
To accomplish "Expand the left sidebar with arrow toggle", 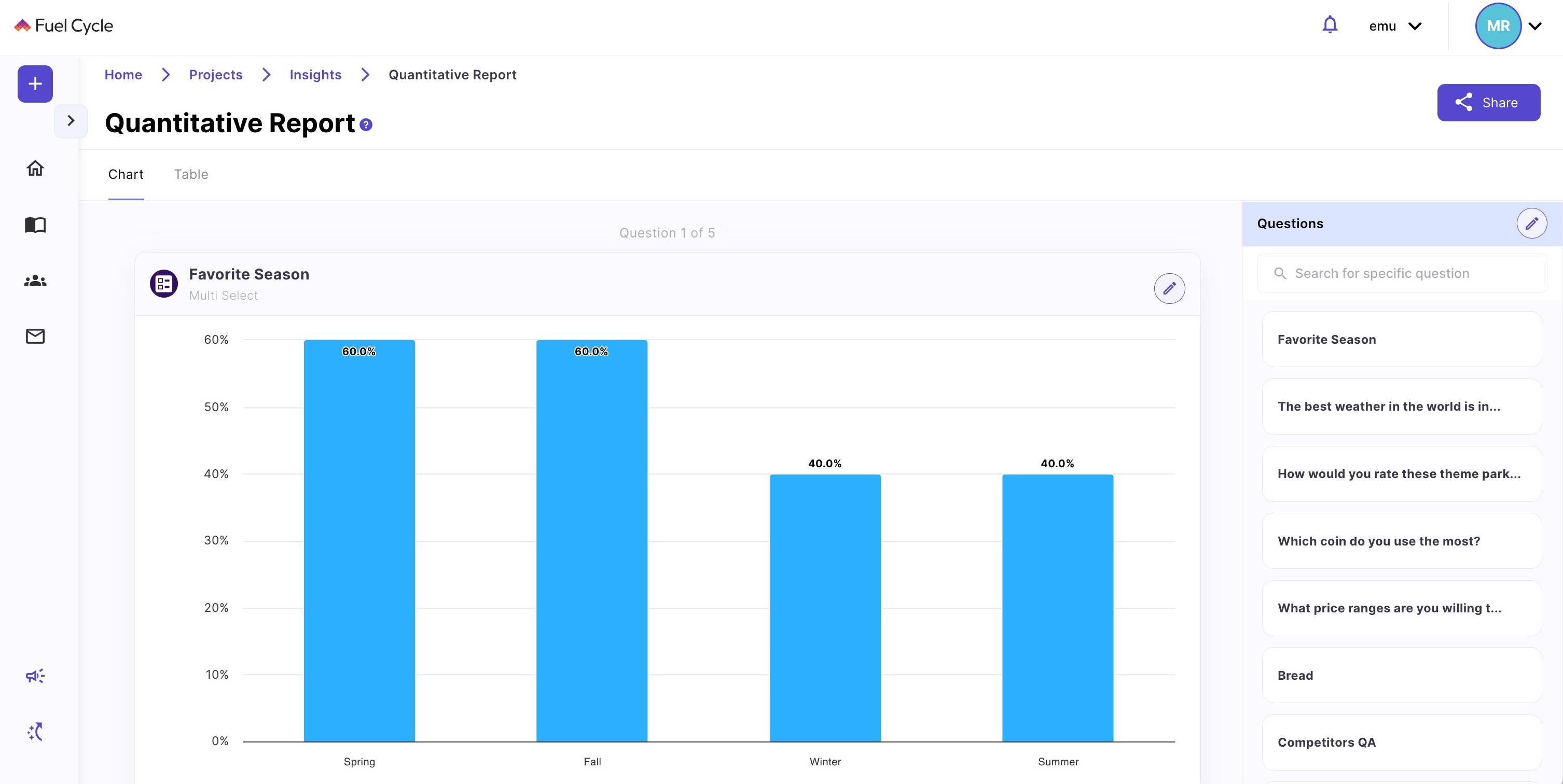I will (71, 121).
